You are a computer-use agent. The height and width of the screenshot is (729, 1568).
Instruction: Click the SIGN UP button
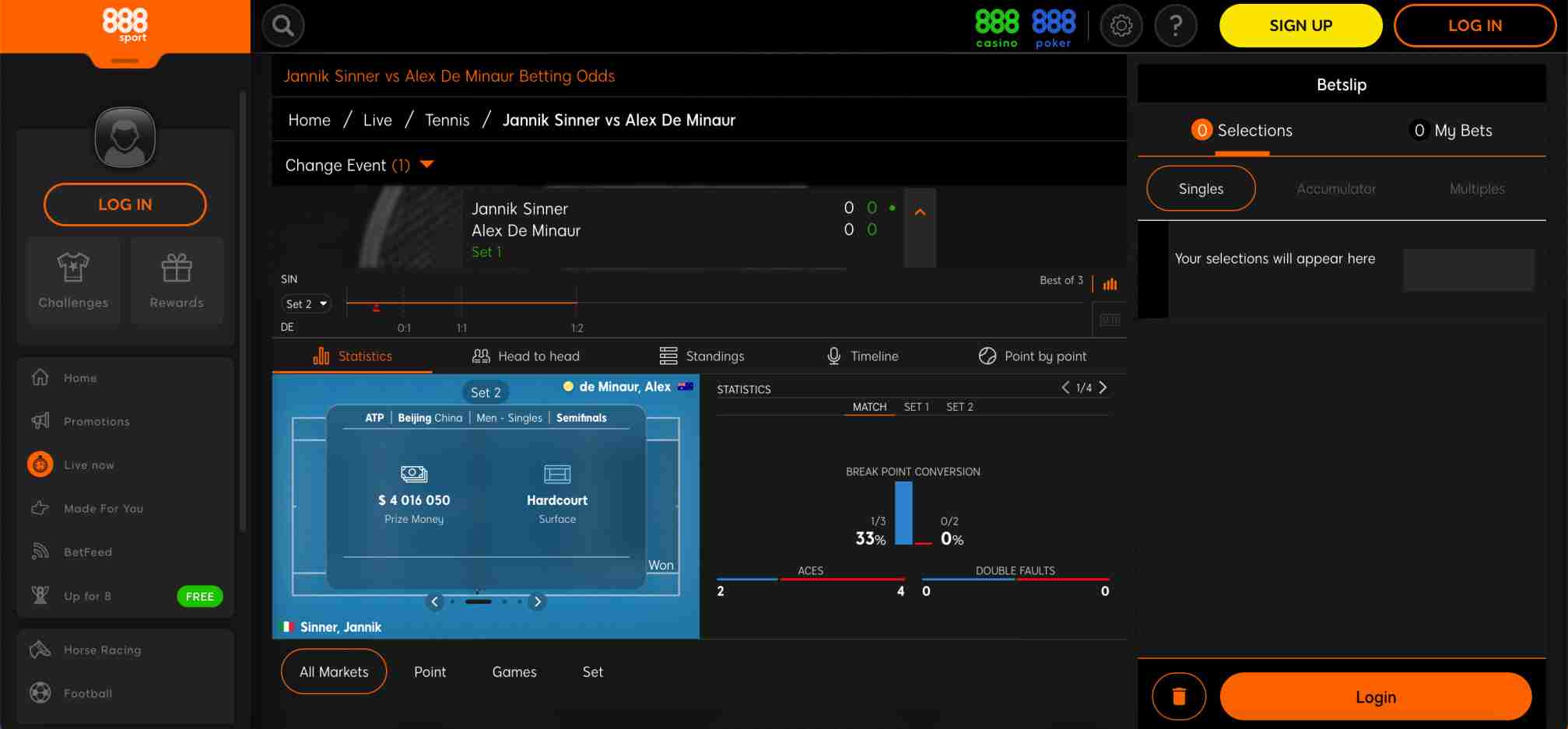click(x=1300, y=25)
